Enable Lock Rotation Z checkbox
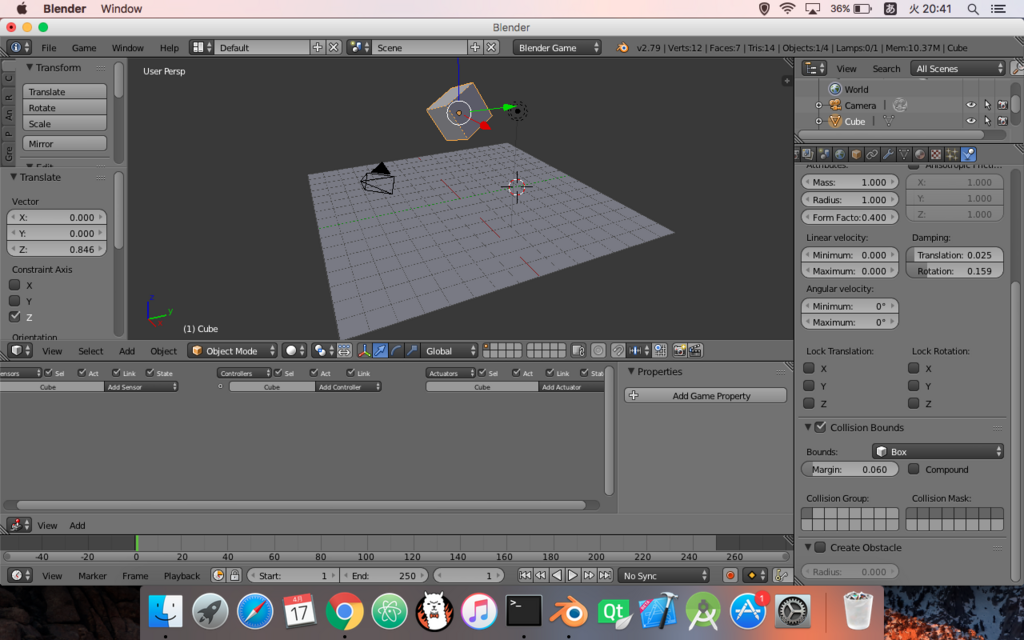Viewport: 1024px width, 640px height. 914,404
